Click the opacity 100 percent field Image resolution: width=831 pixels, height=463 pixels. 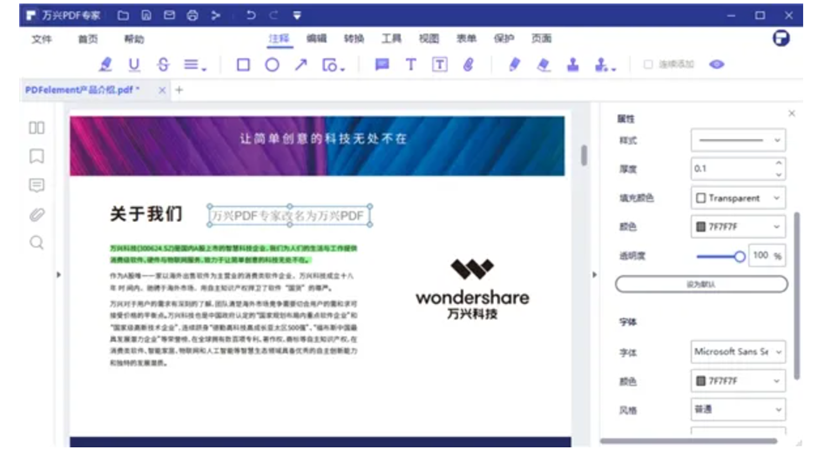click(x=766, y=256)
